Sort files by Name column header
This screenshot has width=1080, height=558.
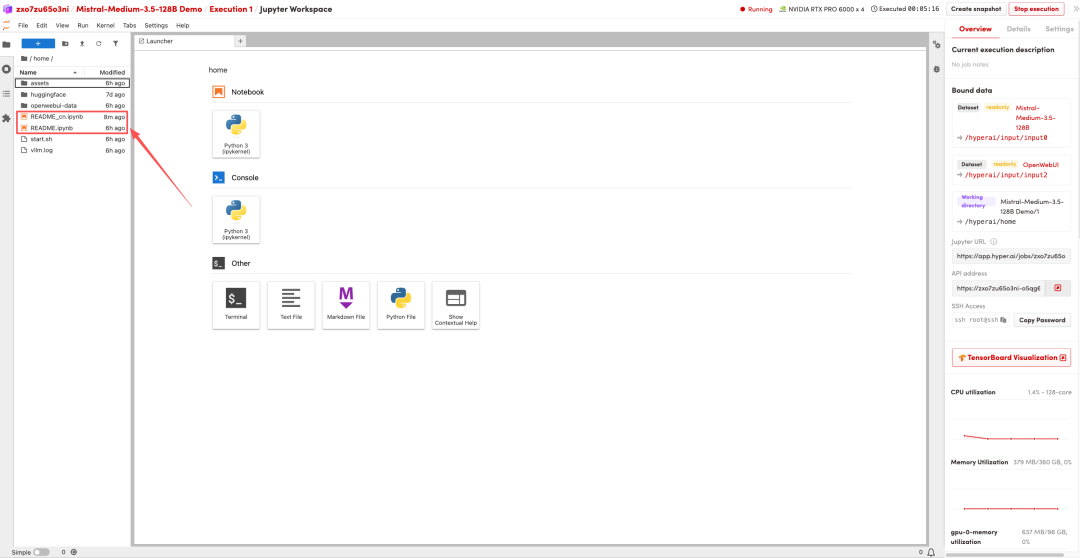[x=48, y=72]
